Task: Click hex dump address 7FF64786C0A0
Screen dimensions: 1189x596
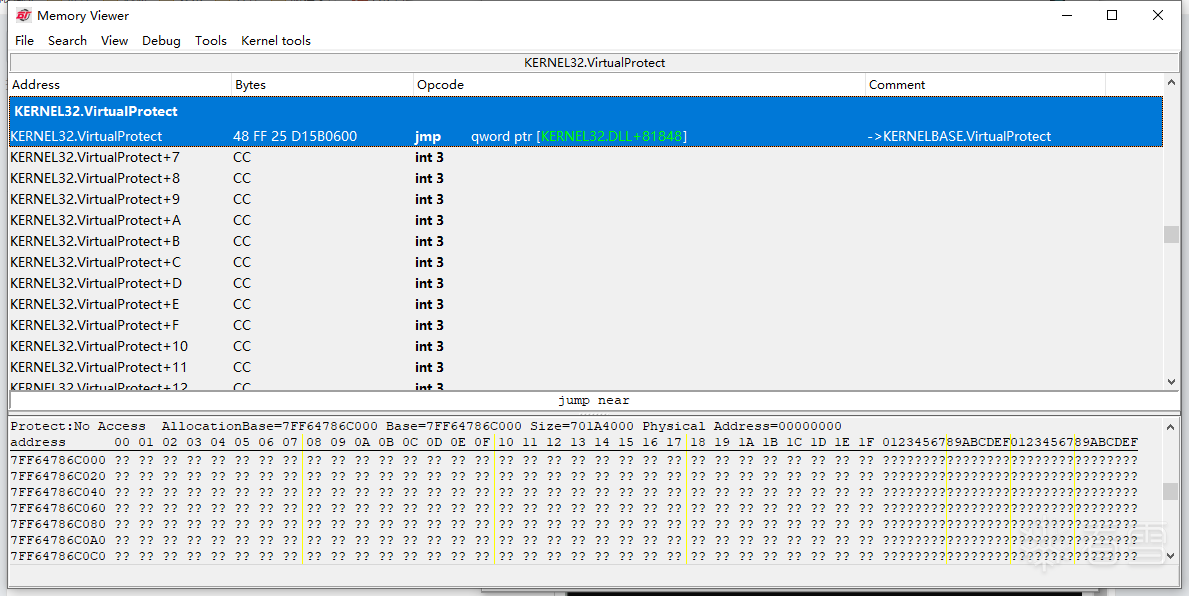Action: click(58, 540)
